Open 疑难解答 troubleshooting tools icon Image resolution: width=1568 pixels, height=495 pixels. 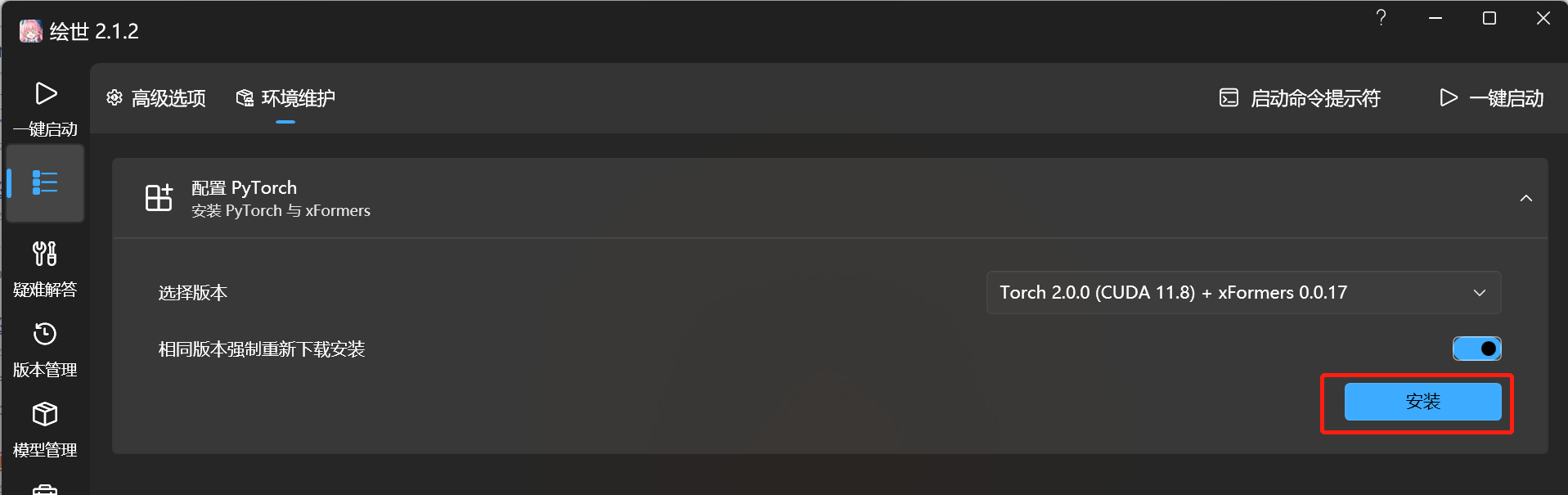[x=45, y=254]
